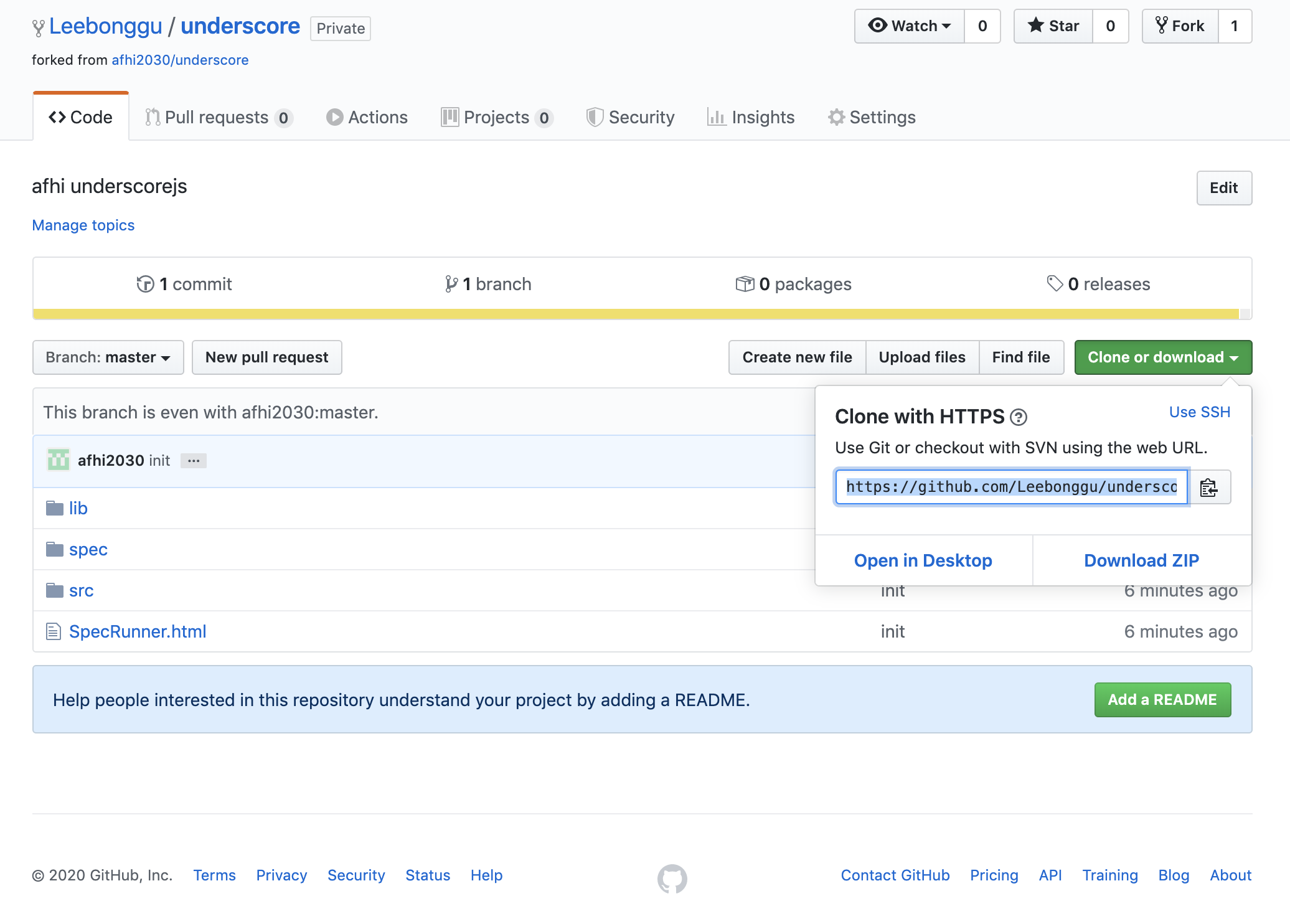Click the lib folder icon
Image resolution: width=1290 pixels, height=924 pixels.
click(55, 508)
